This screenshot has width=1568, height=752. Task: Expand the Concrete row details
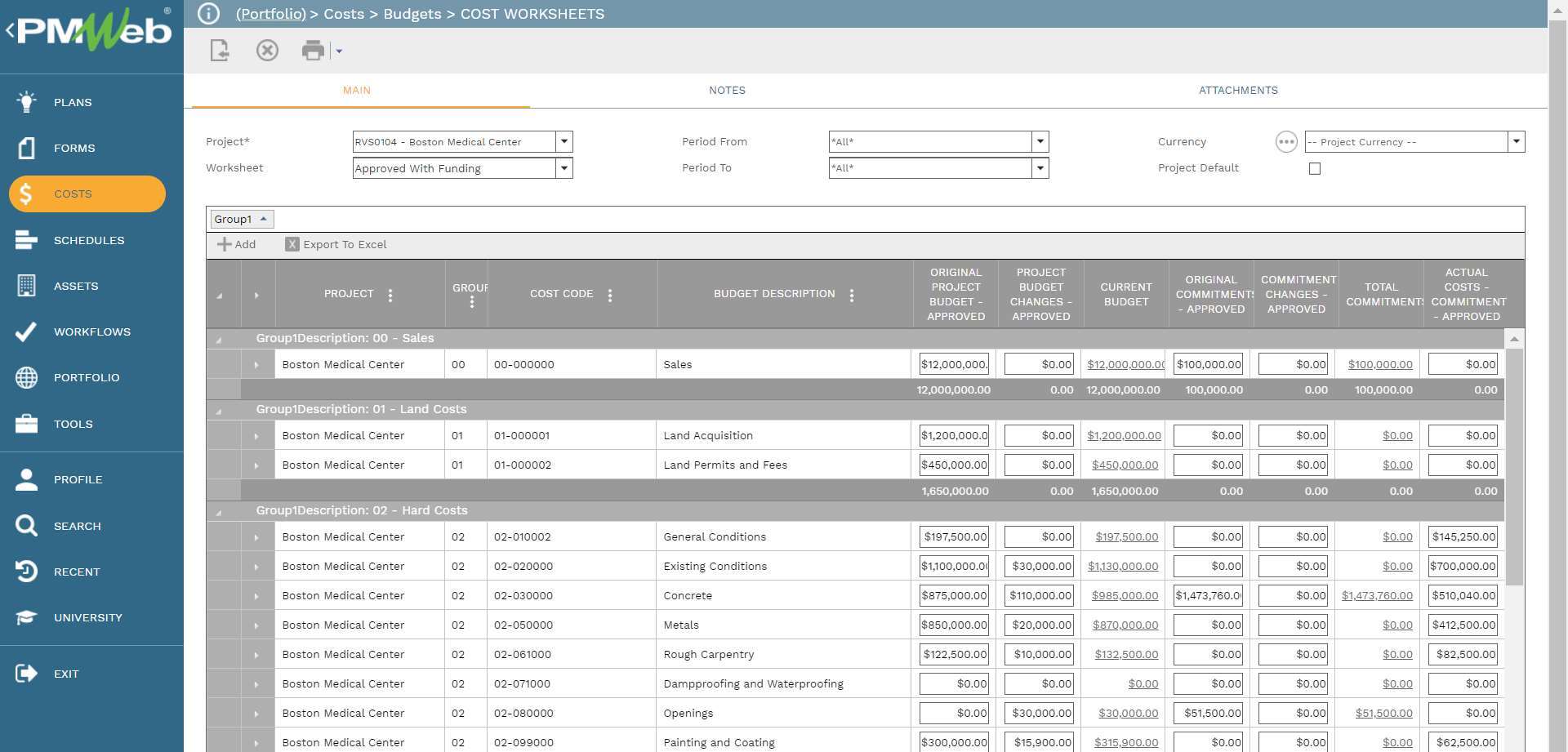click(256, 596)
